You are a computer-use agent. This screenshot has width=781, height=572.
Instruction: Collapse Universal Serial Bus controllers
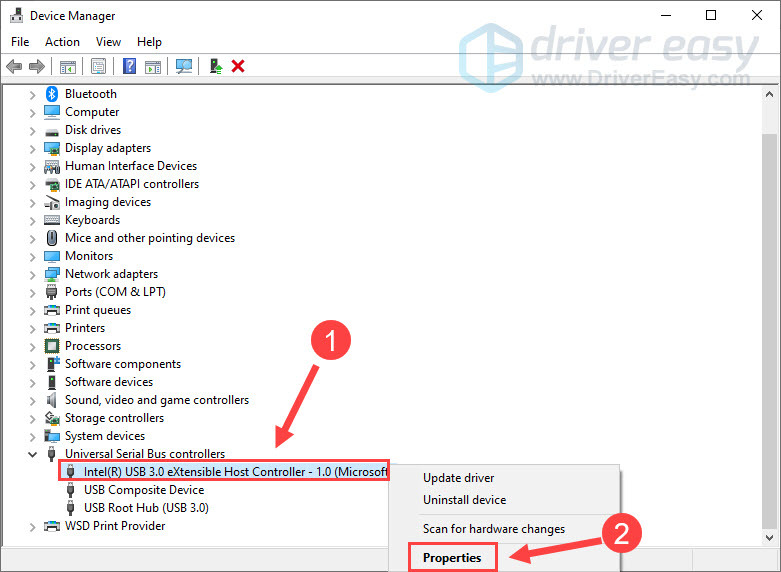tap(32, 454)
